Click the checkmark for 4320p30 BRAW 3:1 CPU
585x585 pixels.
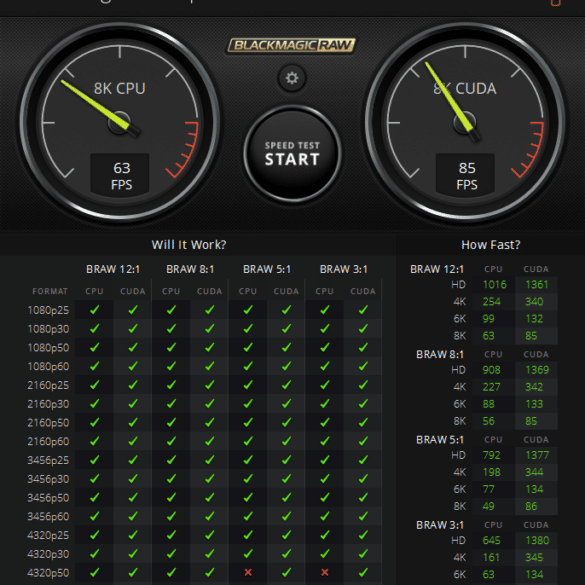pos(325,553)
